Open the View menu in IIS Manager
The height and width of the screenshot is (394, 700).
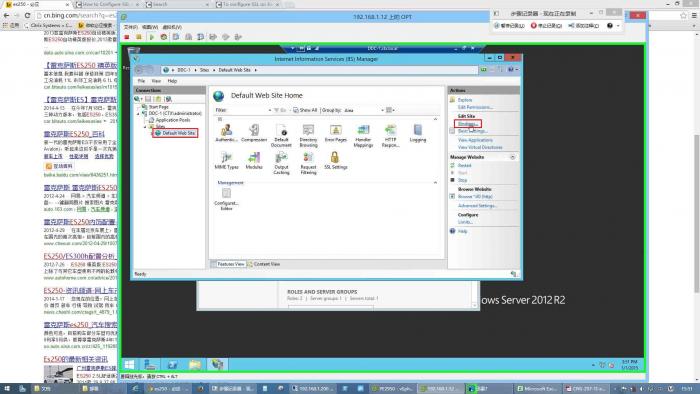pyautogui.click(x=156, y=81)
